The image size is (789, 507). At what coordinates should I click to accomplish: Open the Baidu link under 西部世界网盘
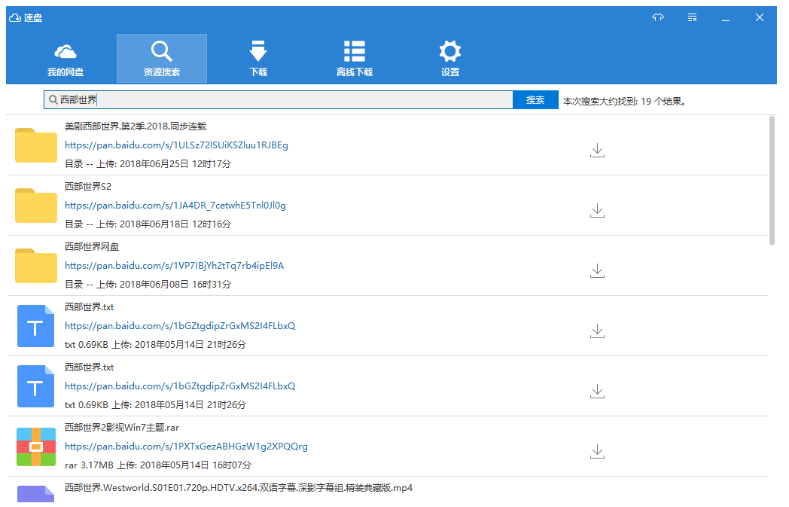point(174,266)
